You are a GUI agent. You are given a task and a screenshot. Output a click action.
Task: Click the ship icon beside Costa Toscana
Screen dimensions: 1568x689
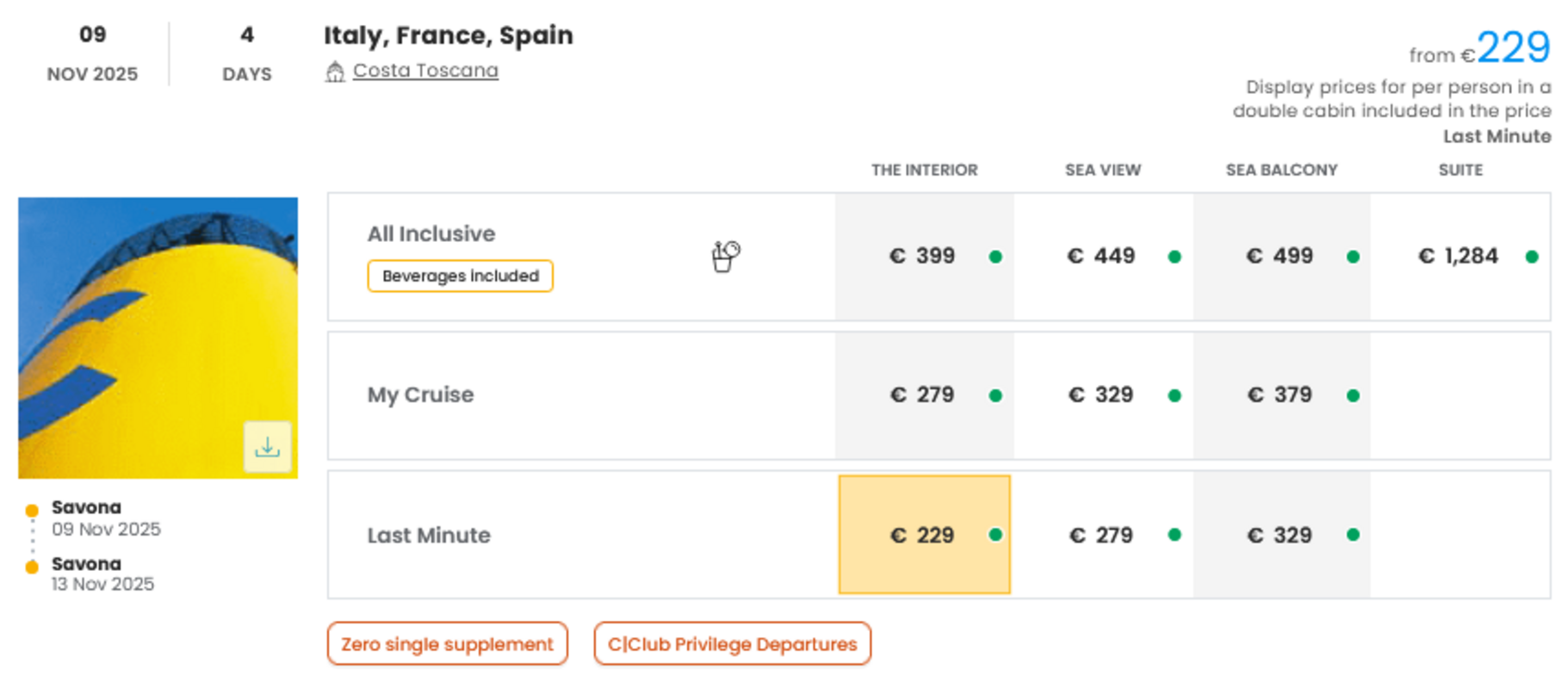pyautogui.click(x=335, y=71)
